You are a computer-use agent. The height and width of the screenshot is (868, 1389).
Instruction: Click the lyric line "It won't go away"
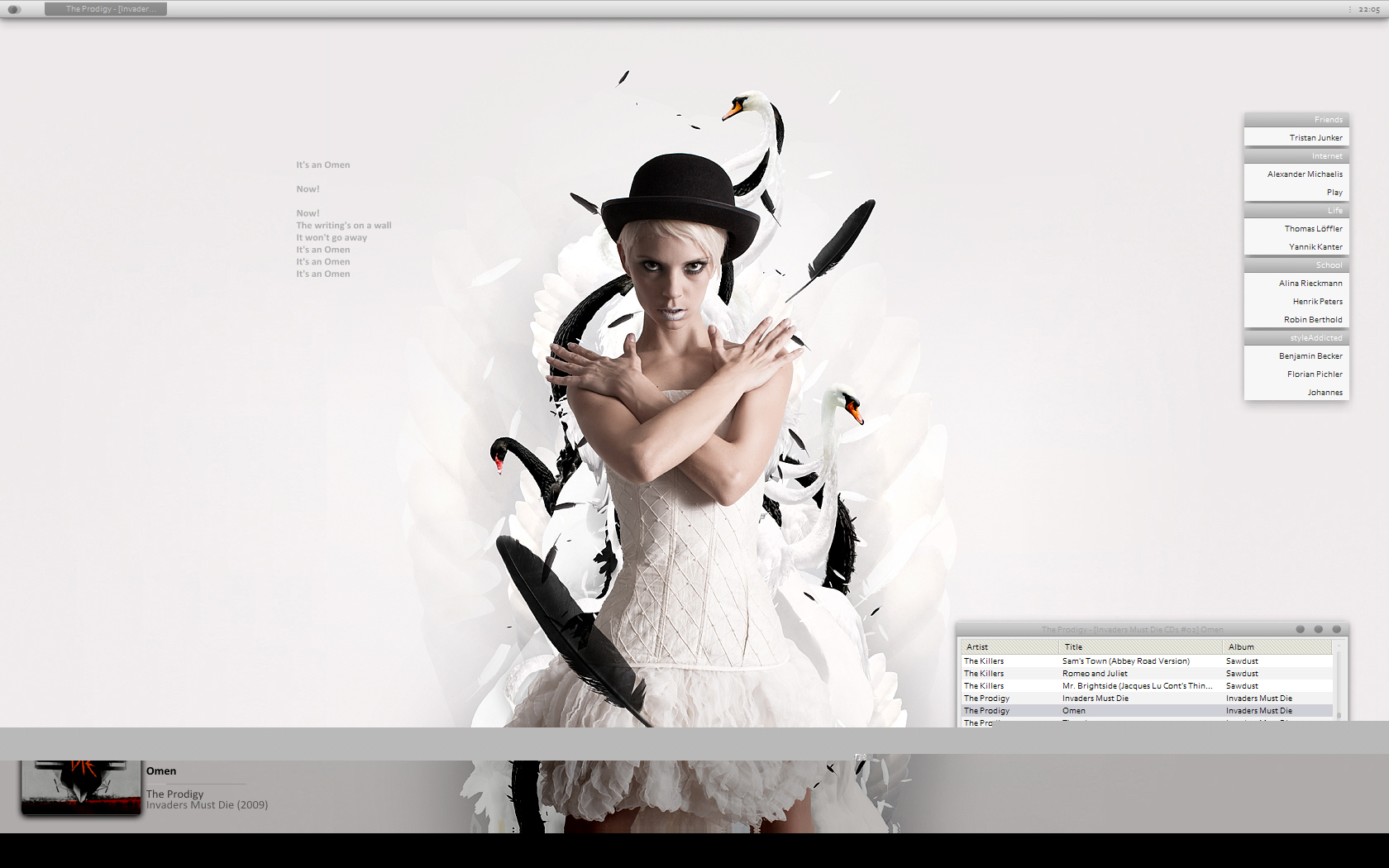point(332,238)
